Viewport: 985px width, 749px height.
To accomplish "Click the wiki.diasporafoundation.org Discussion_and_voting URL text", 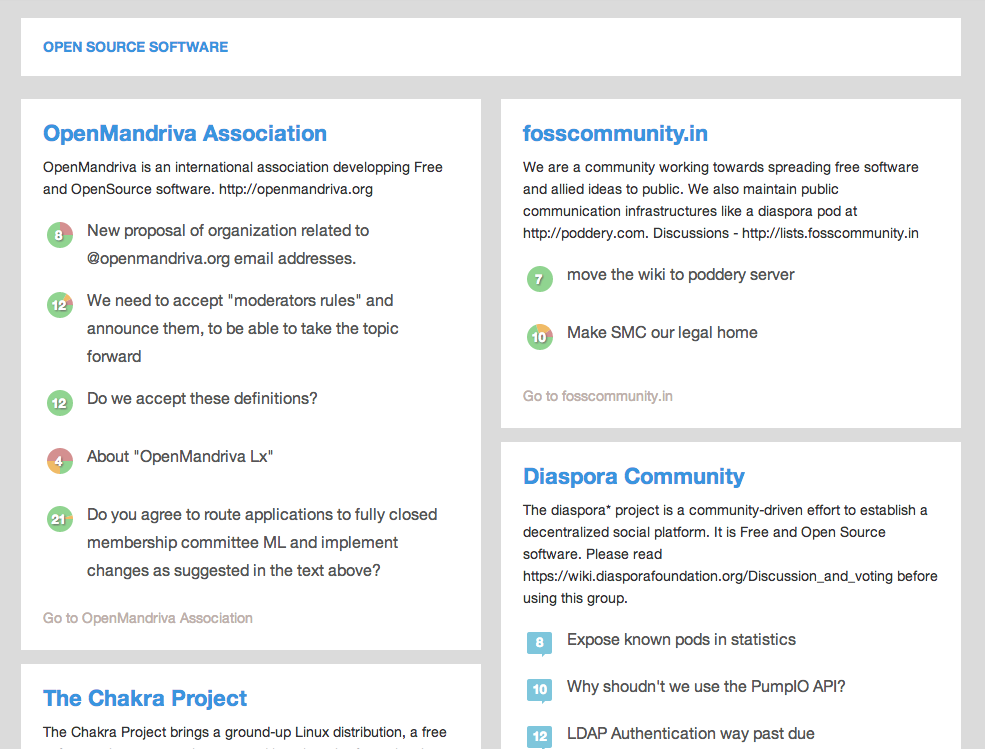I will click(709, 576).
